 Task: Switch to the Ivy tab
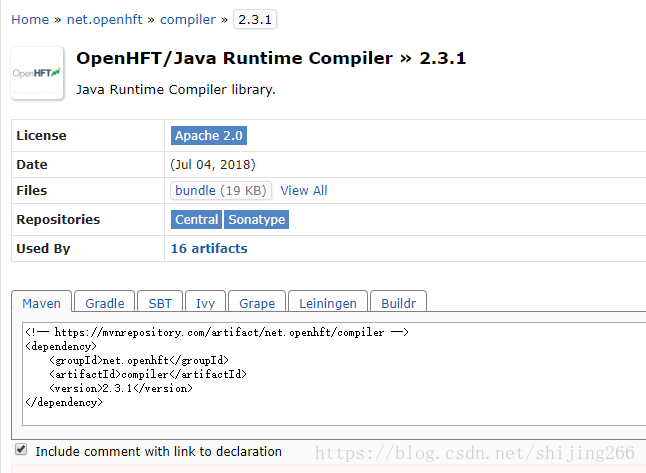coord(205,302)
